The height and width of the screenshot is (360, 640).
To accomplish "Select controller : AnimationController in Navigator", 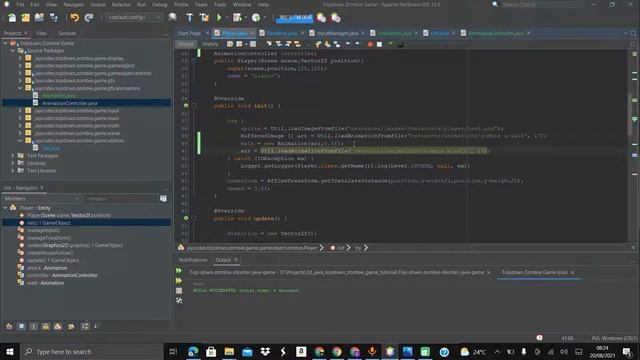I will click(x=62, y=275).
